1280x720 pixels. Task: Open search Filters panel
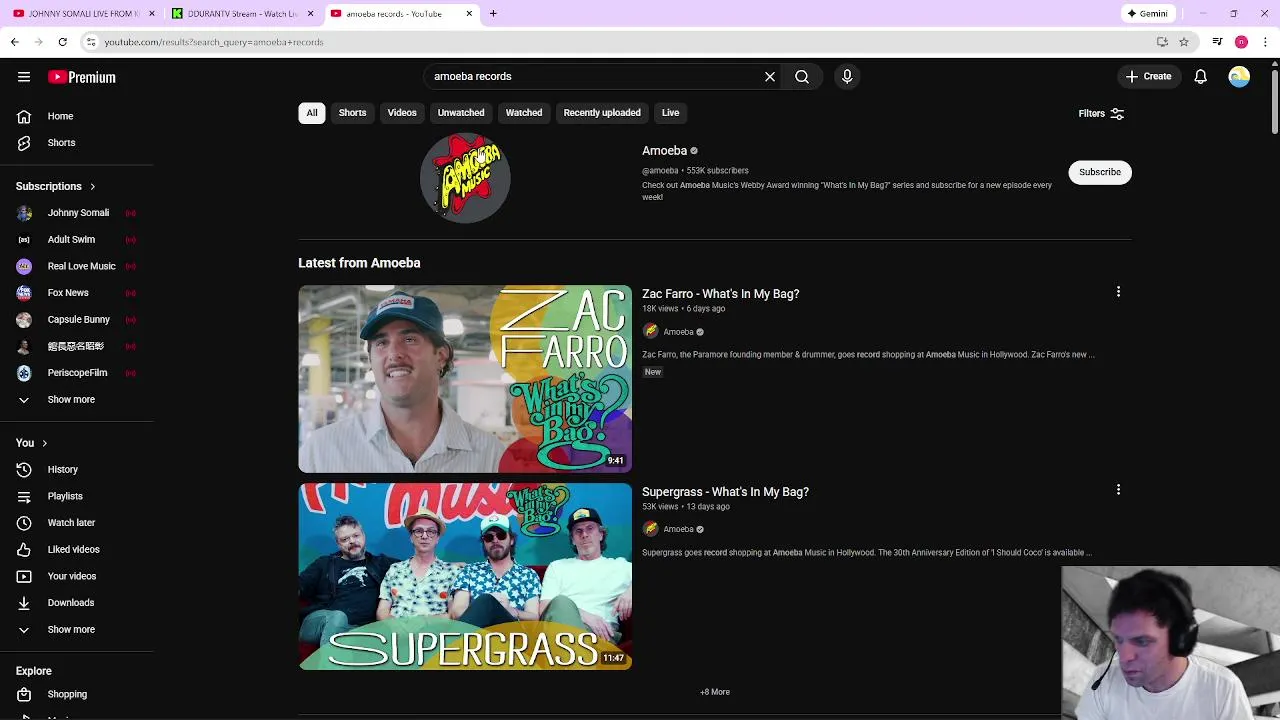[1101, 114]
